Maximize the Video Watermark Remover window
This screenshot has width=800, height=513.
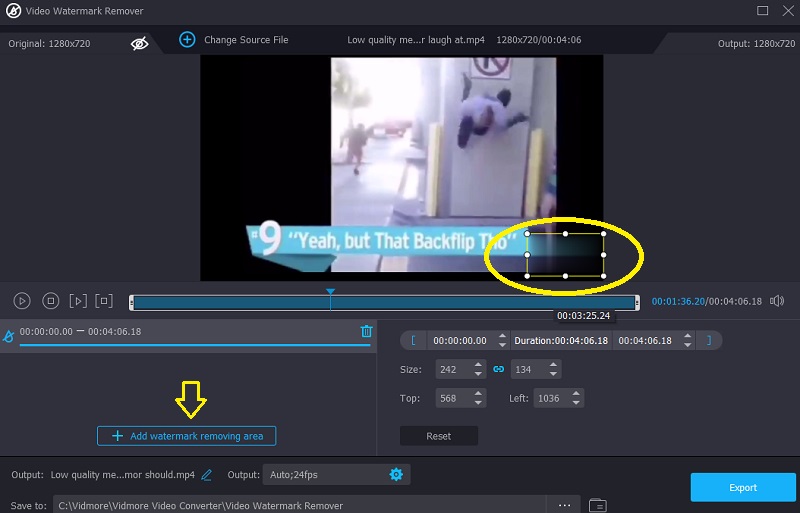762,10
